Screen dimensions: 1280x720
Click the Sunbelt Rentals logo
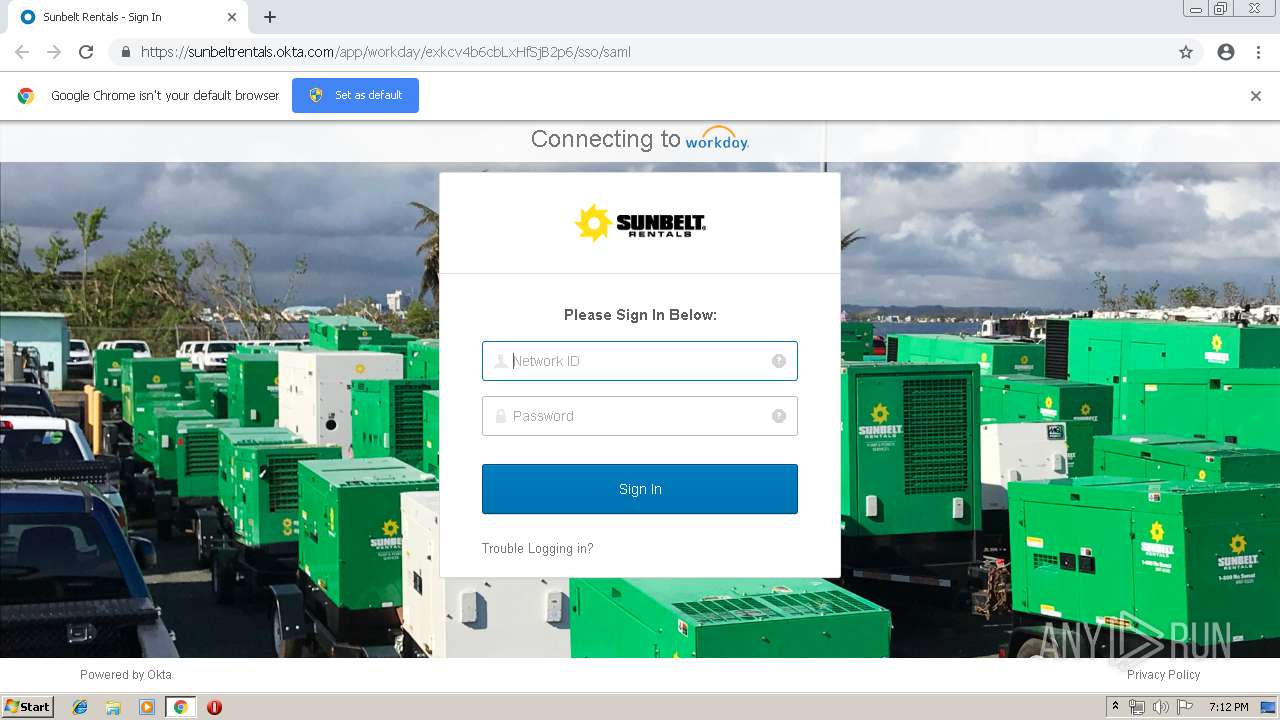tap(640, 223)
